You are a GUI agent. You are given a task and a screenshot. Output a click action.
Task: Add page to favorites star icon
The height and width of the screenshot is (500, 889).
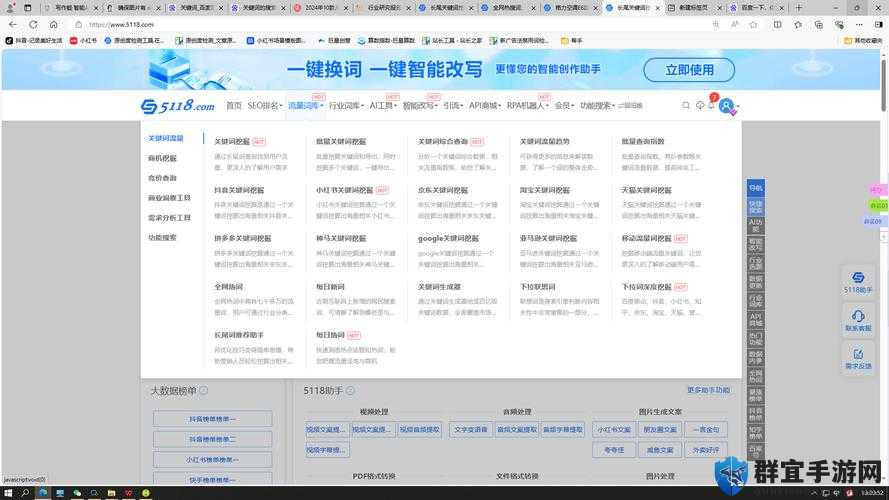(x=753, y=24)
